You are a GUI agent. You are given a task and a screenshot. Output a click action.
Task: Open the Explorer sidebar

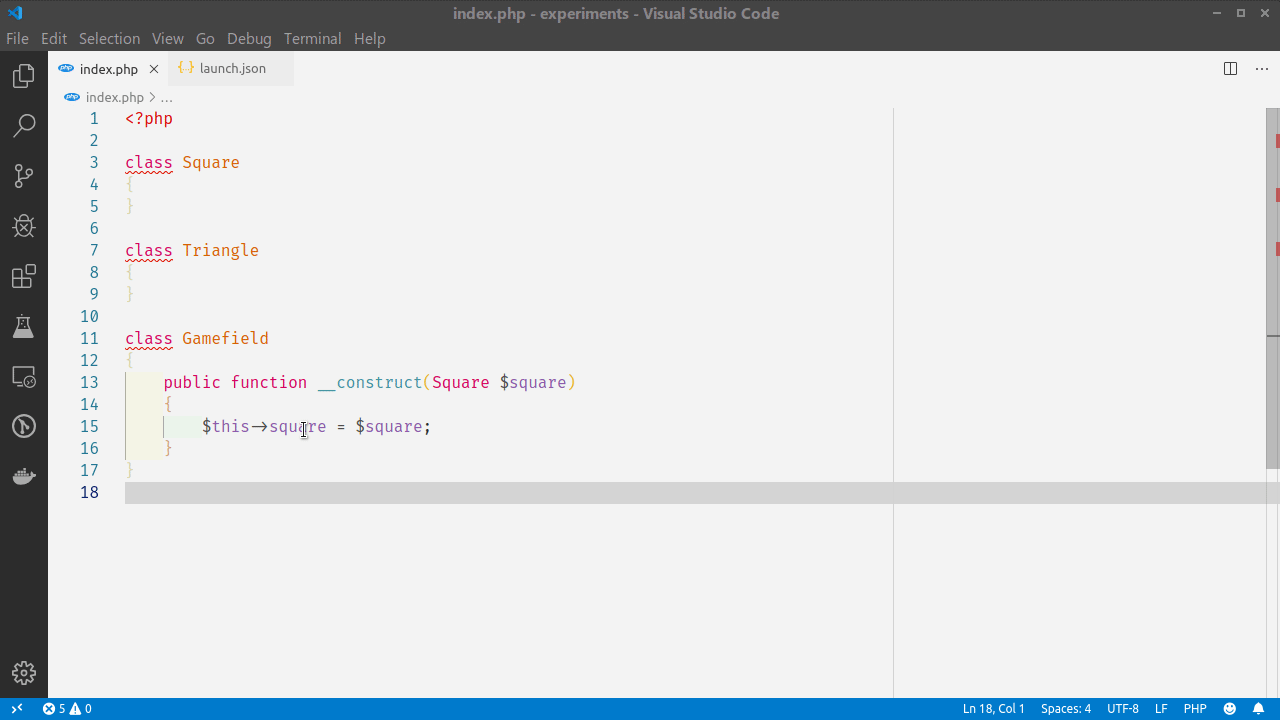(x=23, y=75)
